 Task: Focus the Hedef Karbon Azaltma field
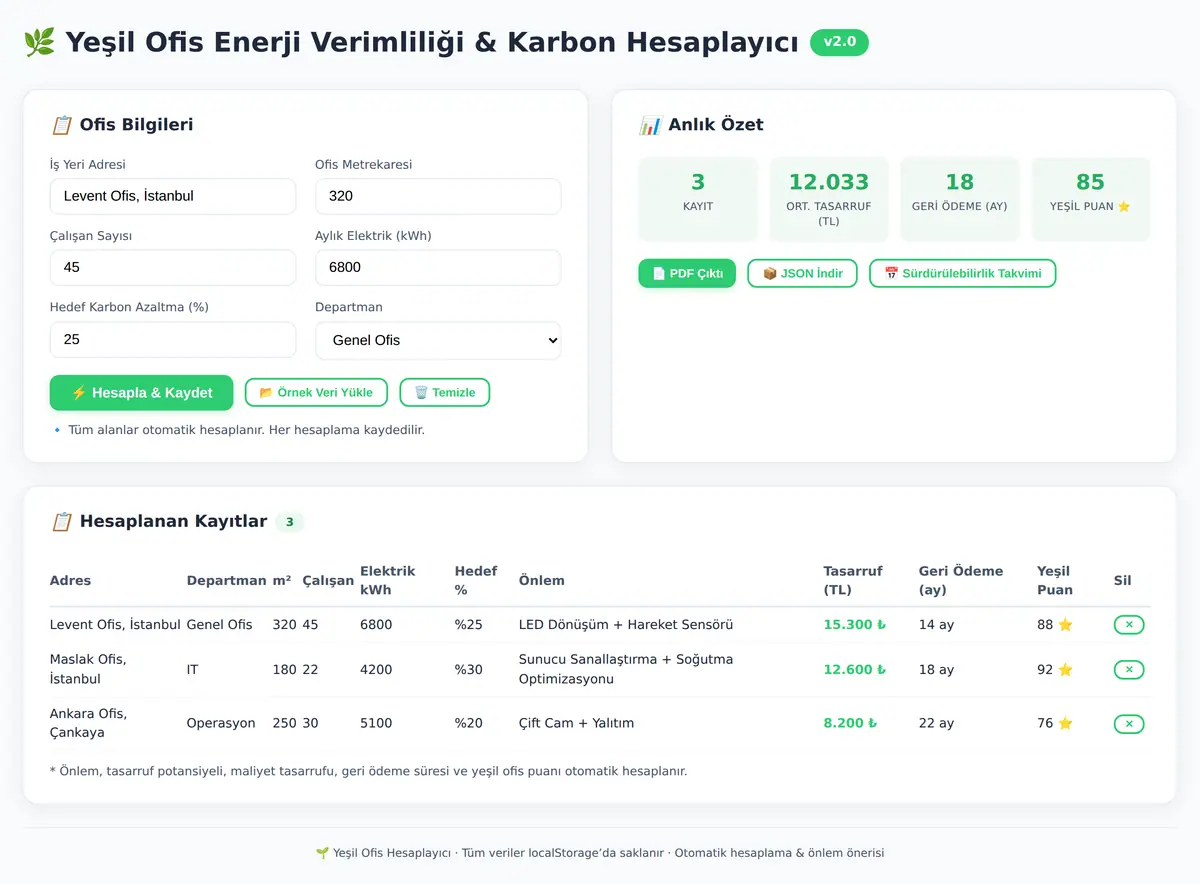(x=173, y=340)
